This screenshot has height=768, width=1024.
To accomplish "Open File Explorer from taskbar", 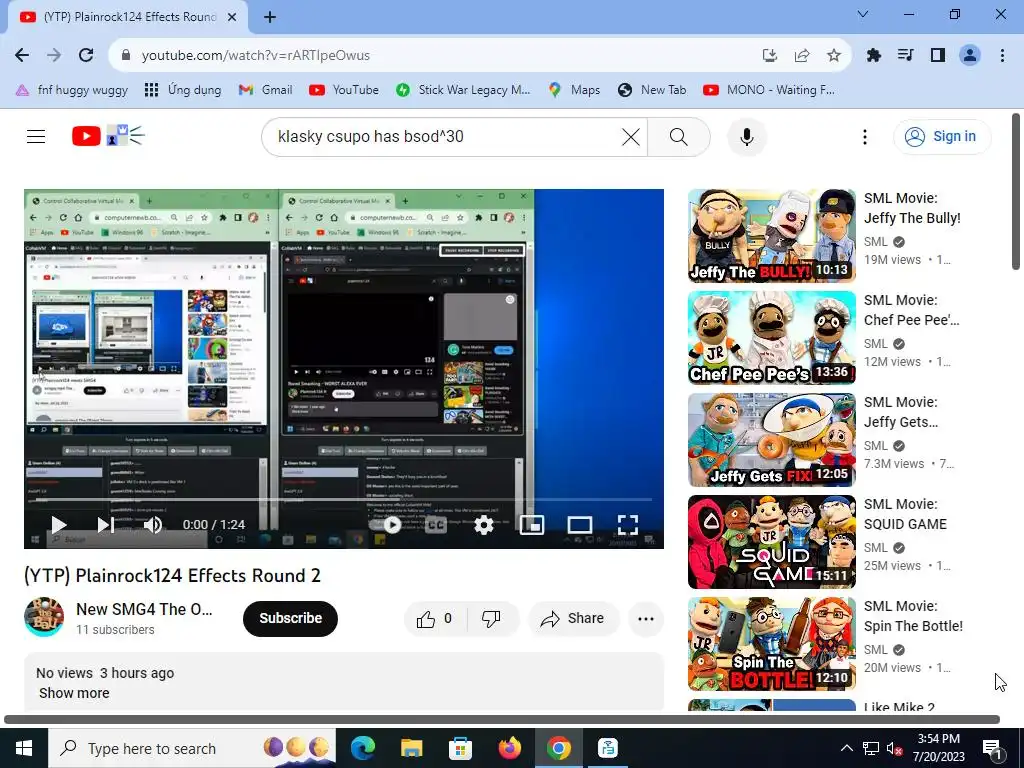I will point(411,748).
